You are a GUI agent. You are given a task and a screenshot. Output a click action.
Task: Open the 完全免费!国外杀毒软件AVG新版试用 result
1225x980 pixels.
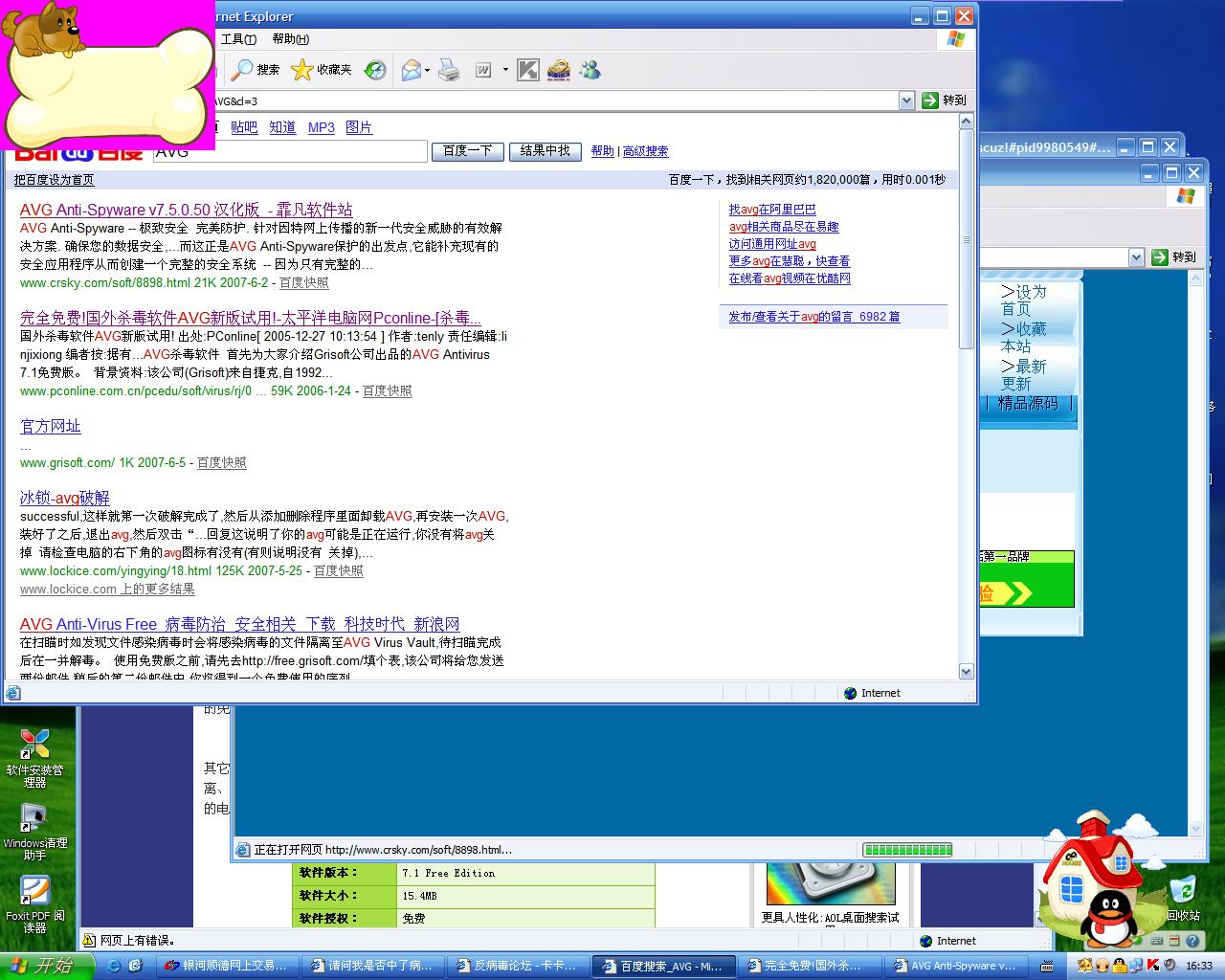[251, 318]
